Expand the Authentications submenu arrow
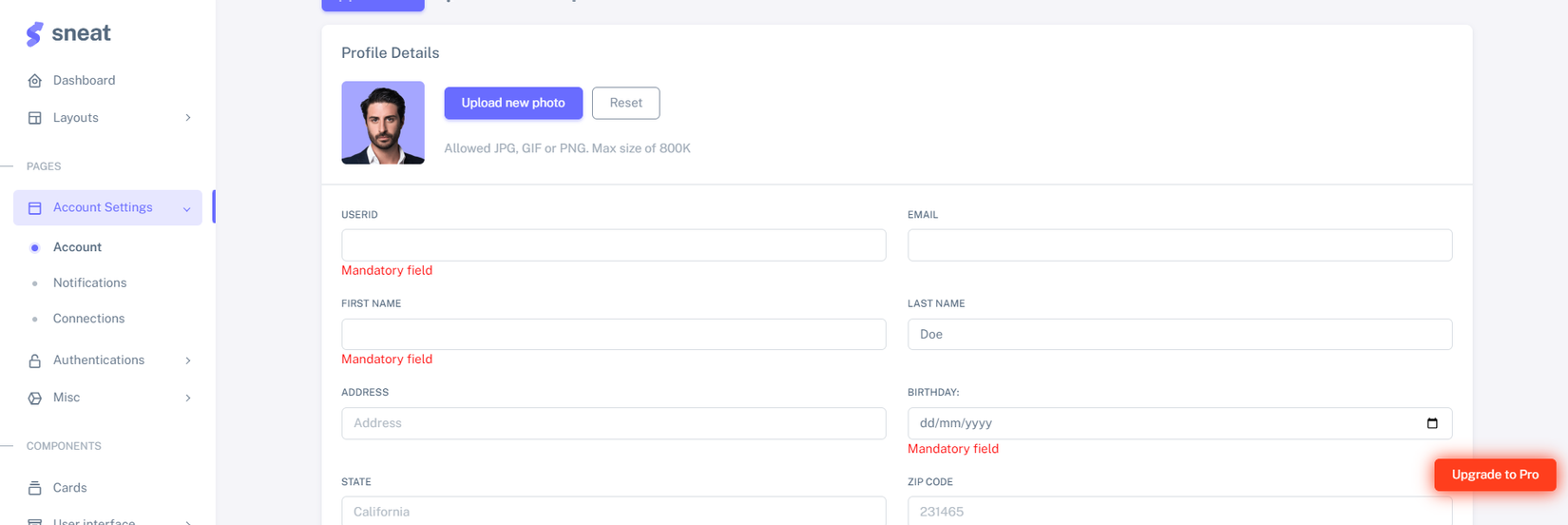This screenshot has width=1568, height=525. click(x=188, y=360)
